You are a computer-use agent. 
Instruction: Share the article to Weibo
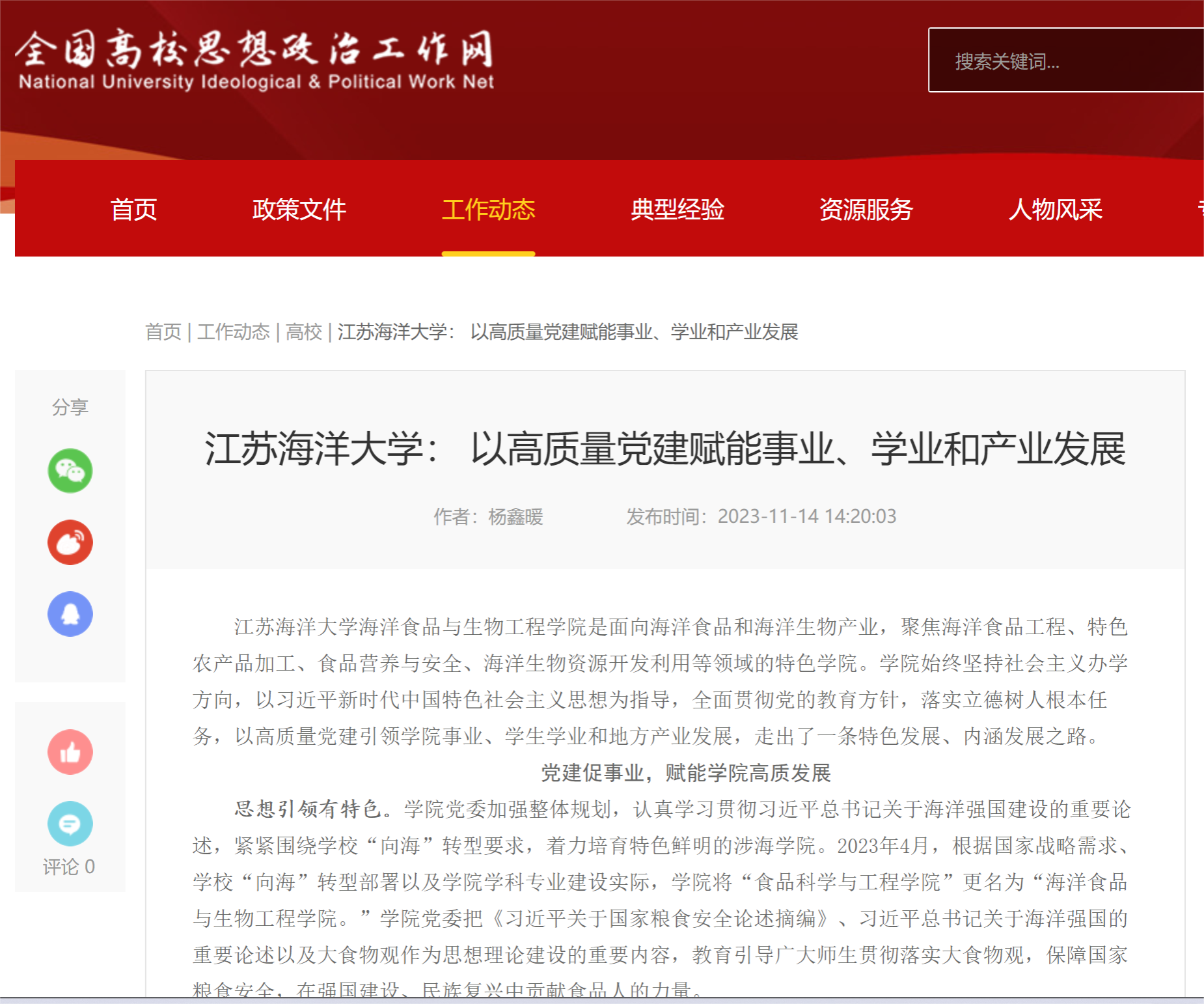[x=70, y=542]
